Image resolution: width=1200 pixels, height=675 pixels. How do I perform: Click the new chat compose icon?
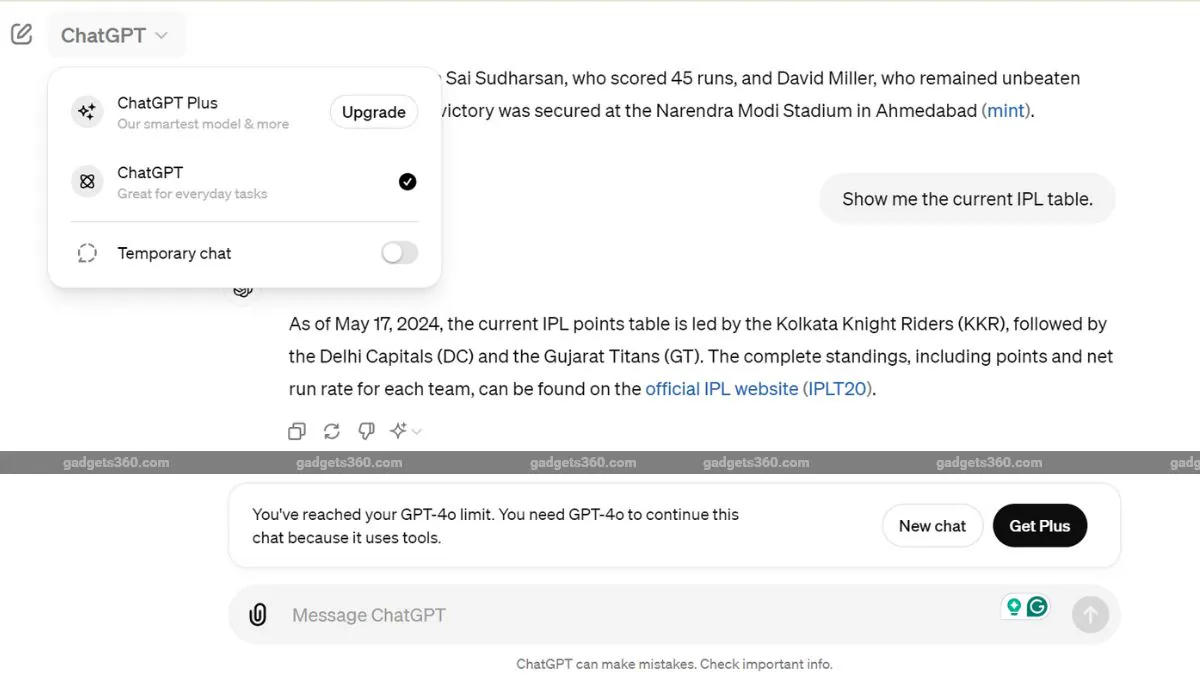(x=21, y=34)
